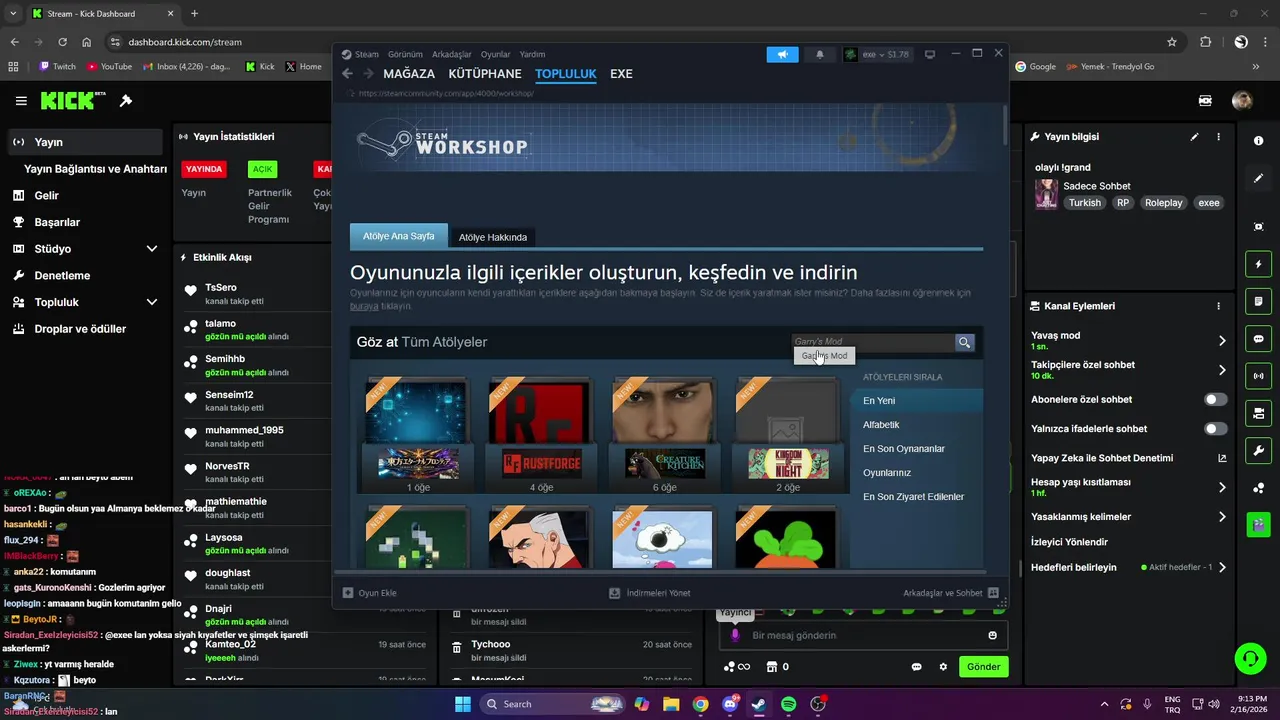Viewport: 1280px width, 720px height.
Task: Expand the Stüdyo sidebar section
Action: (x=152, y=249)
